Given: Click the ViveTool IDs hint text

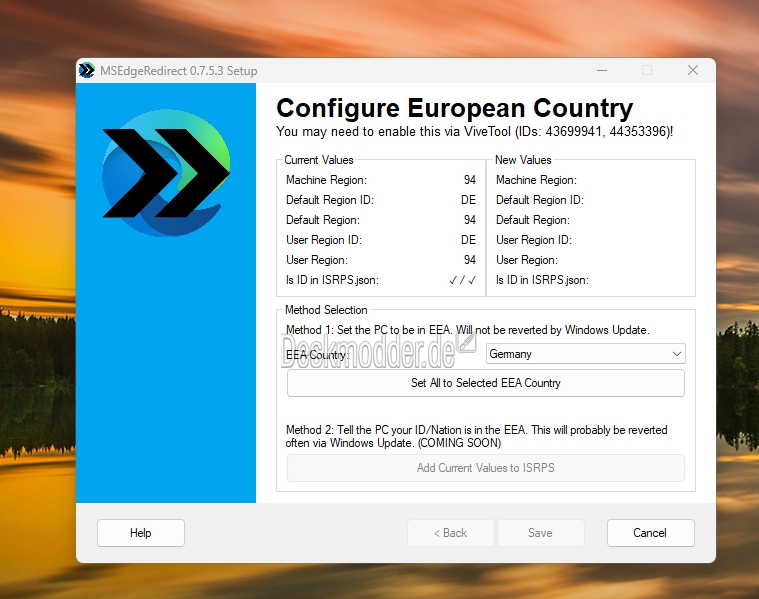Looking at the screenshot, I should pos(474,132).
